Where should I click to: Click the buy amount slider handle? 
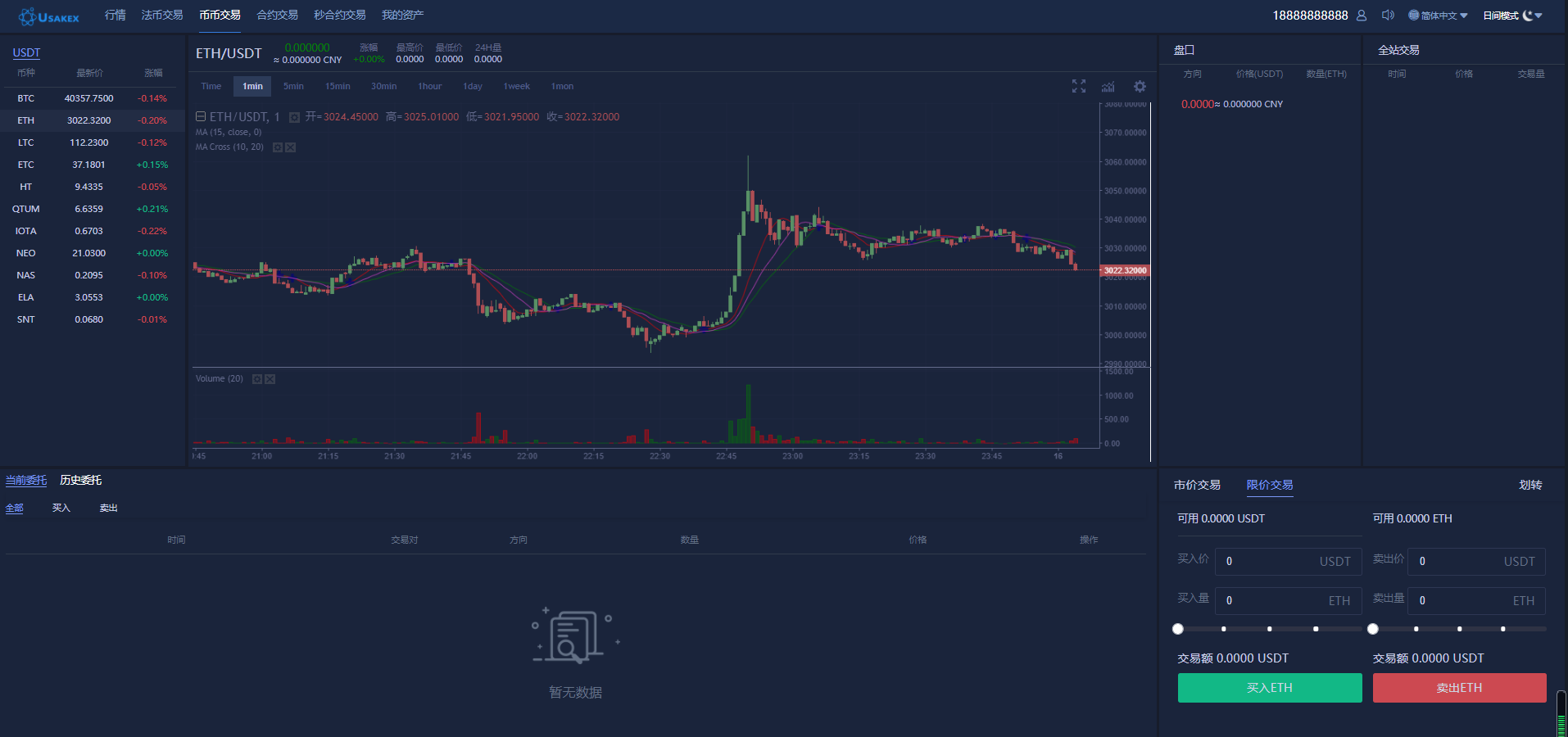coord(1178,629)
